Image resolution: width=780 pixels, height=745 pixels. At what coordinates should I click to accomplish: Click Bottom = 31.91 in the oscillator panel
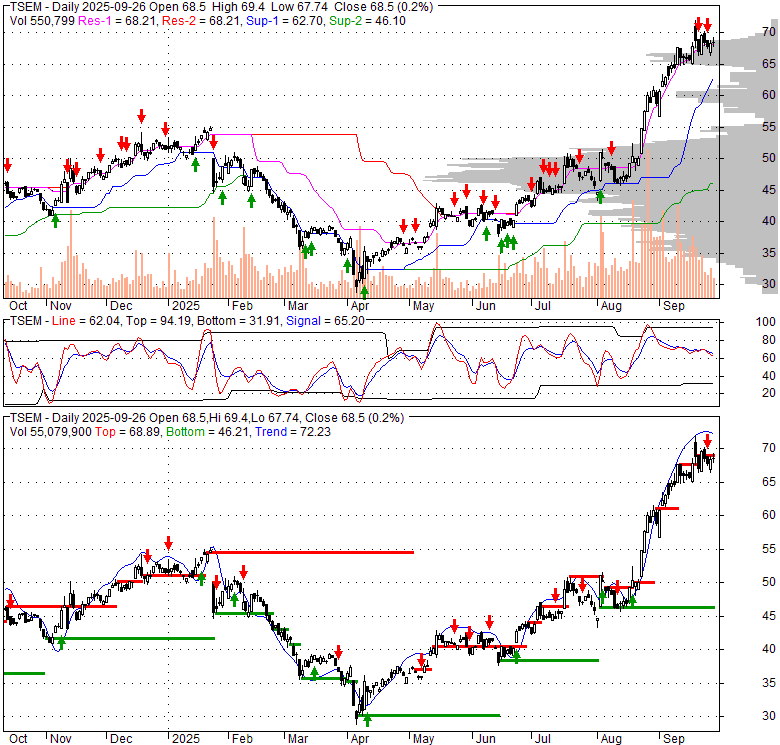(x=240, y=321)
